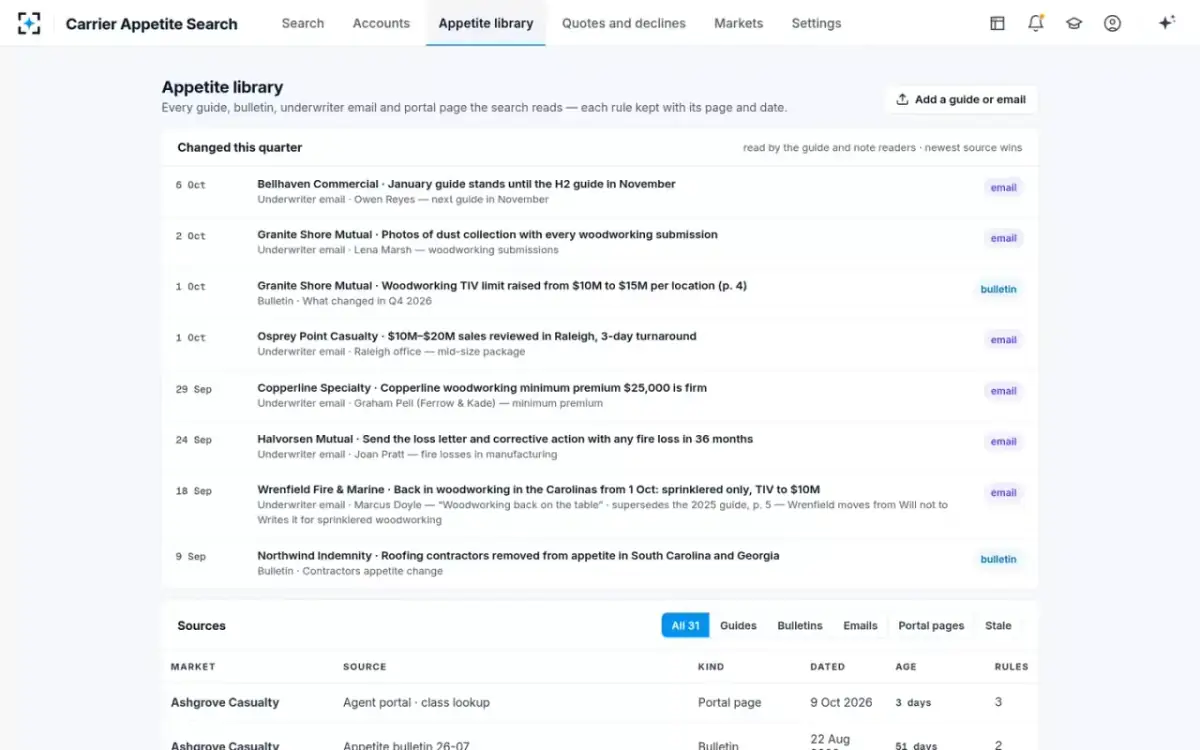Click bulletin tag on Northwind Indemnity row
This screenshot has width=1200, height=750.
[x=998, y=560]
